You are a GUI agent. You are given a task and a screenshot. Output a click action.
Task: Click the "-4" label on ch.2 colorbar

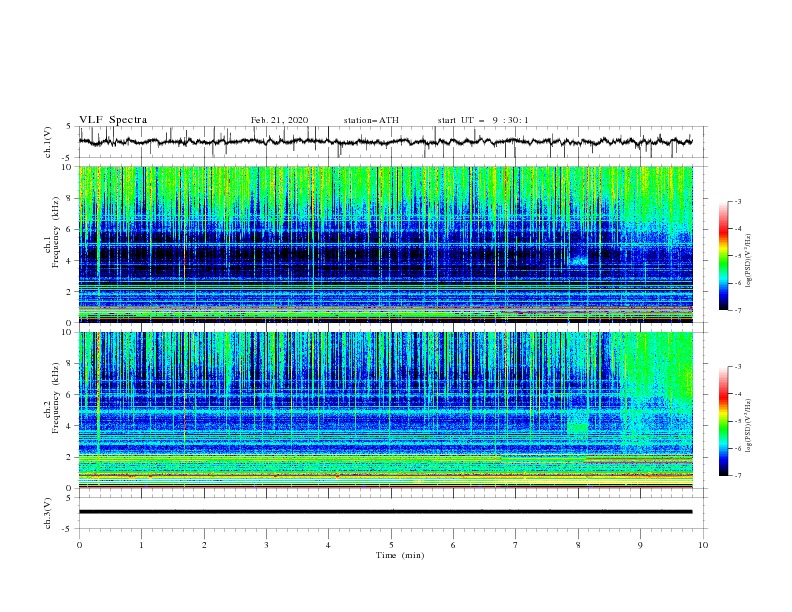(738, 394)
